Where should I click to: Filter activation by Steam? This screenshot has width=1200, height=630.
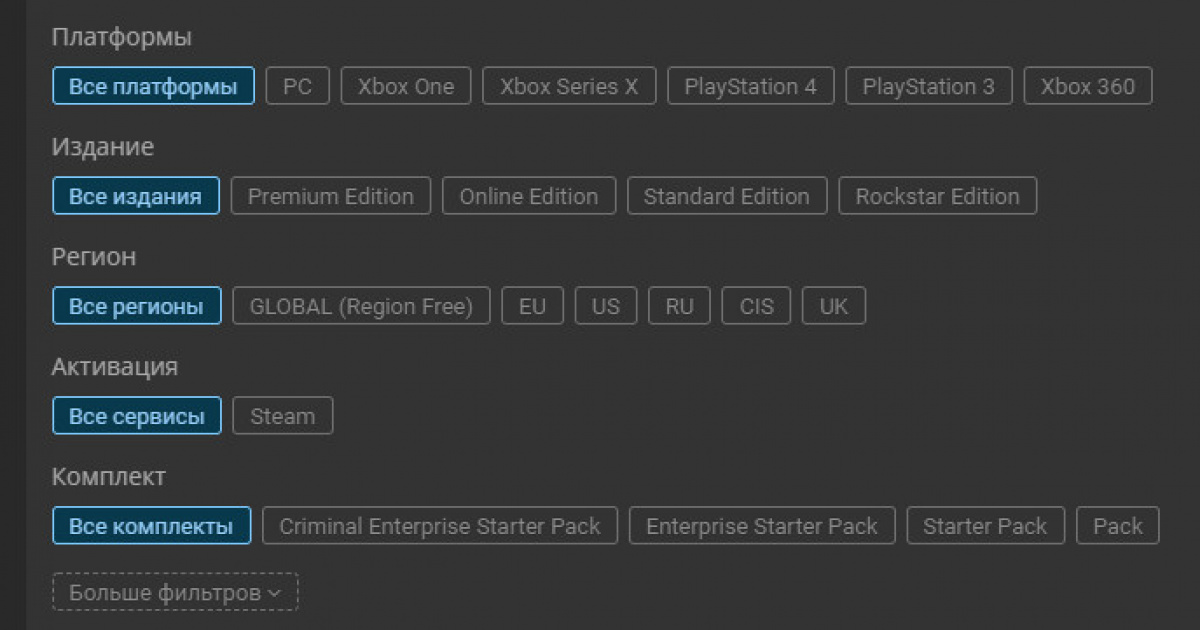(x=283, y=416)
